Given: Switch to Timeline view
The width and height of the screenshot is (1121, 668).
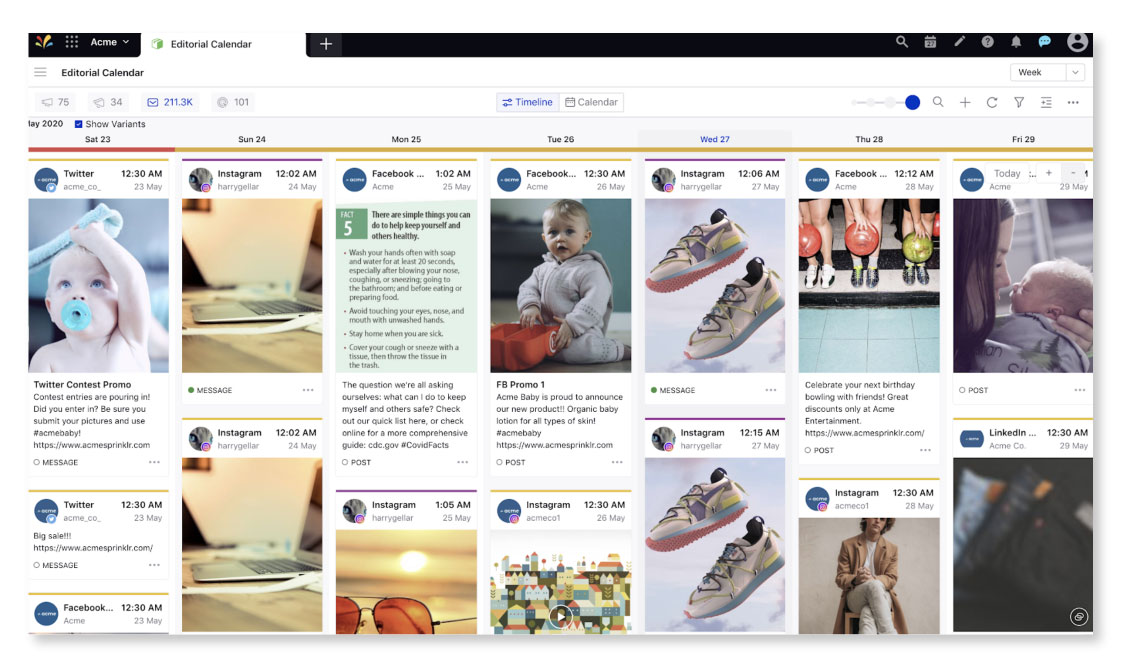Looking at the screenshot, I should coord(528,102).
